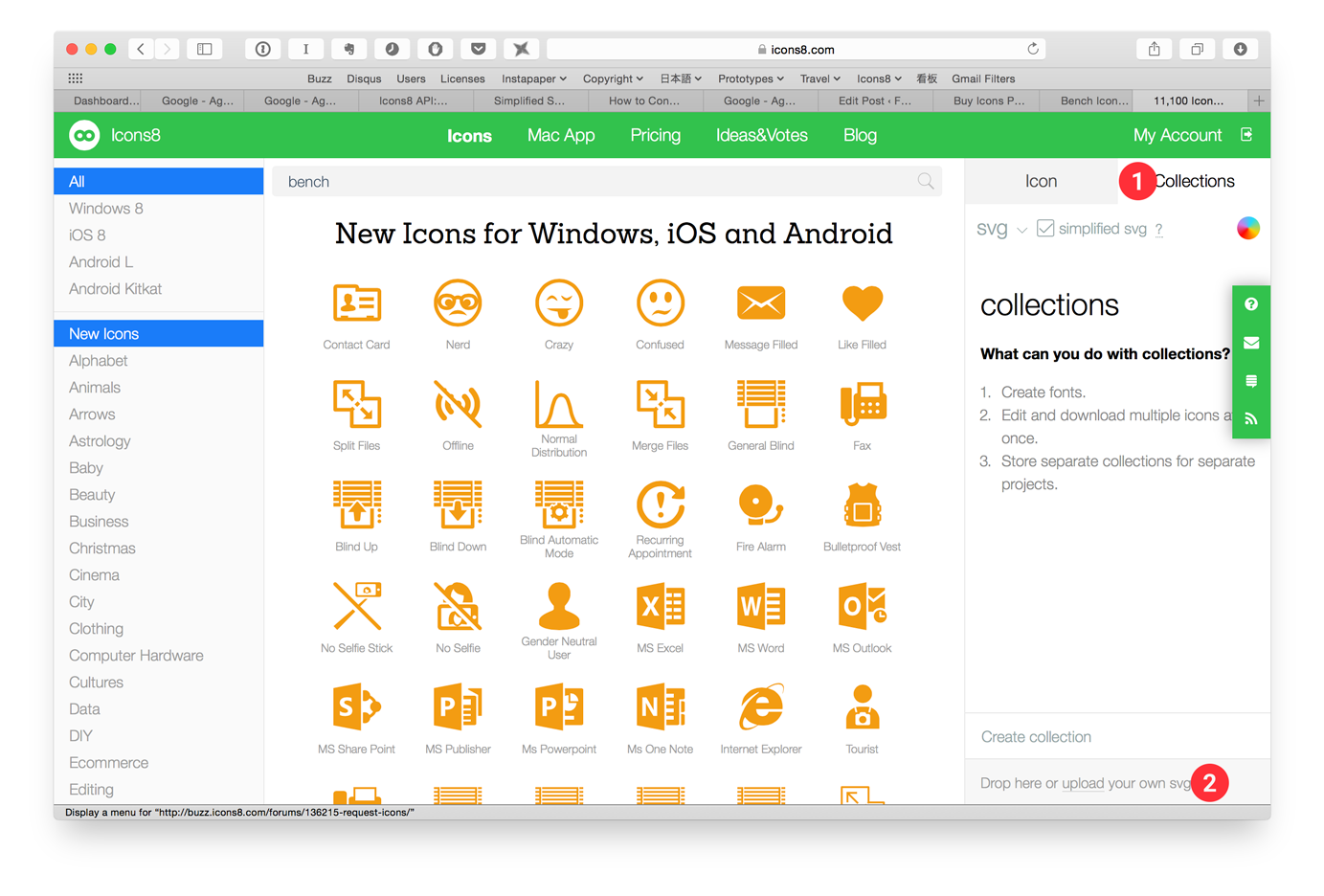
Task: Click the search magnifier icon
Action: 925,180
